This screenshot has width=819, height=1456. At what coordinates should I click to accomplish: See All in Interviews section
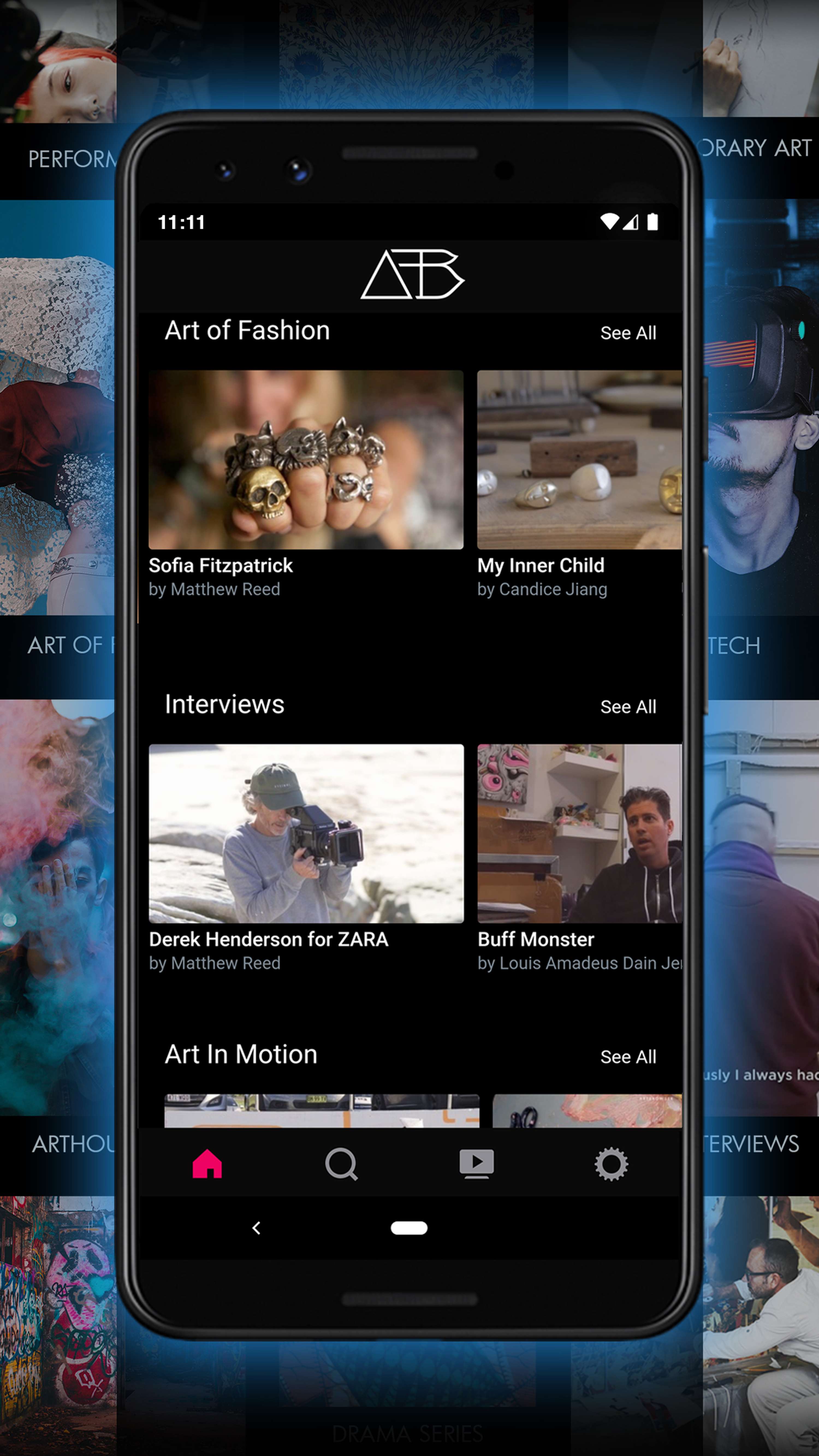click(628, 707)
